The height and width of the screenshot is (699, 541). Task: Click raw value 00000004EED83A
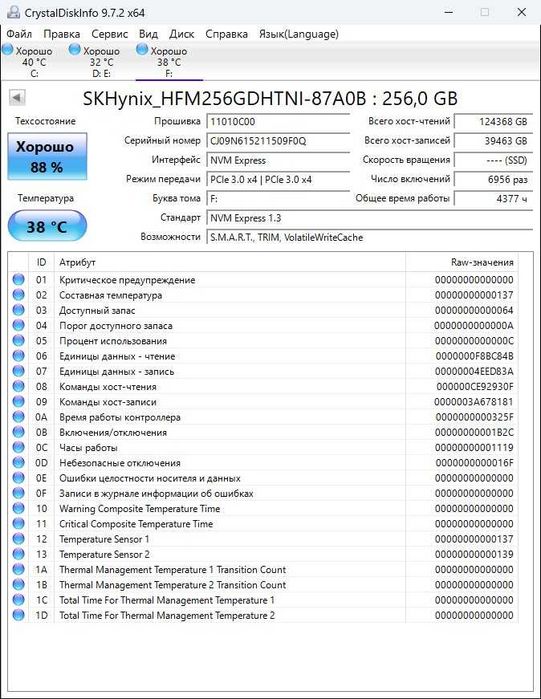(474, 371)
